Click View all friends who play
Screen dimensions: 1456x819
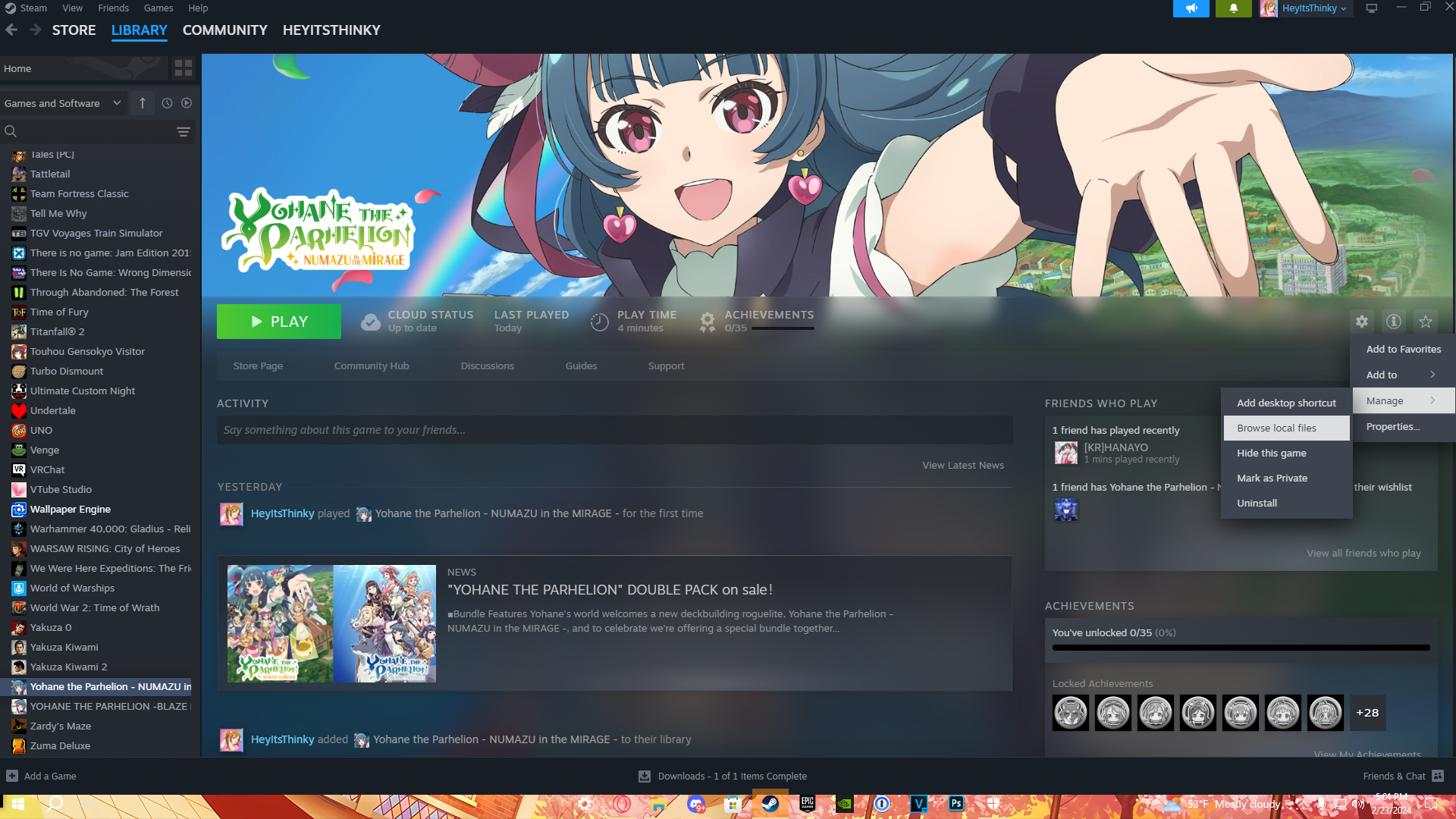click(x=1363, y=553)
